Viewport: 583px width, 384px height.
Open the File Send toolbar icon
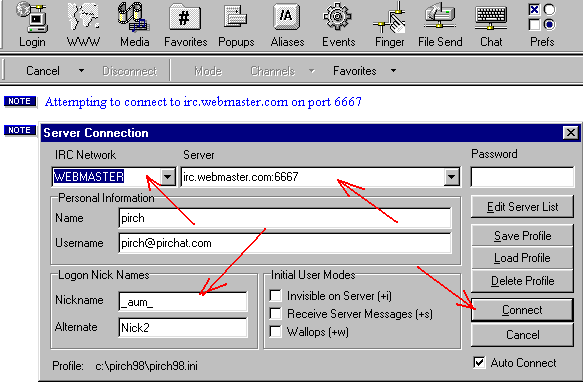click(440, 25)
